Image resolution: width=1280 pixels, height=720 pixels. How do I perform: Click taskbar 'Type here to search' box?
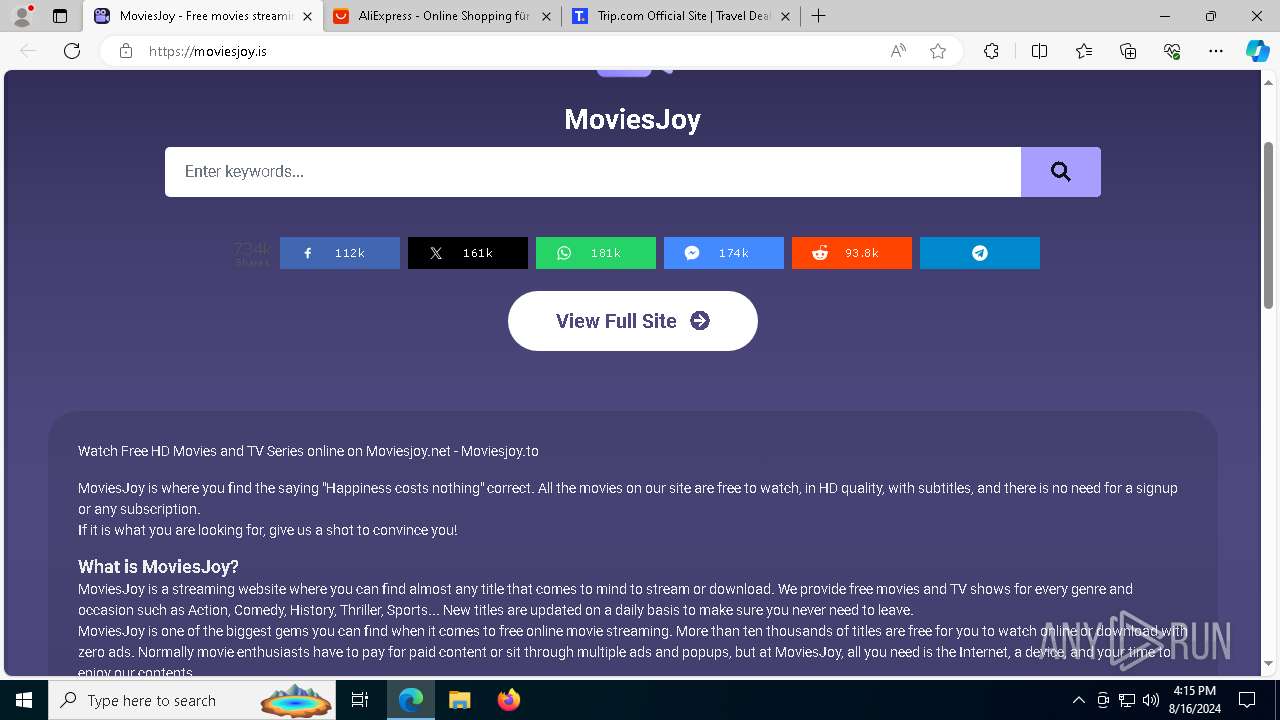[x=193, y=700]
